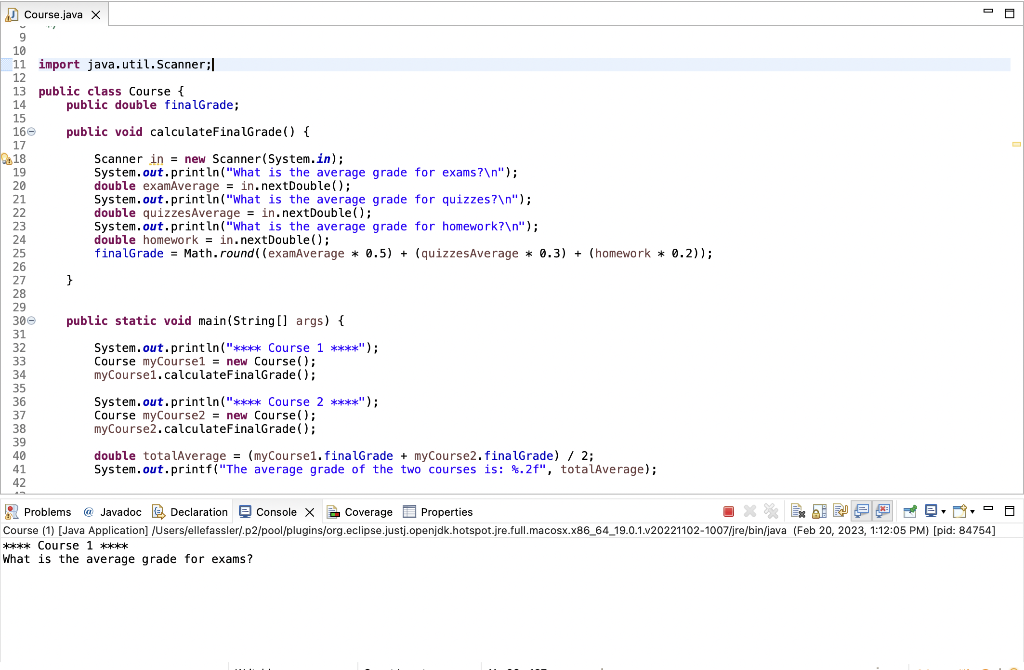Click the Remove Launch icon
The height and width of the screenshot is (670, 1024).
[750, 511]
